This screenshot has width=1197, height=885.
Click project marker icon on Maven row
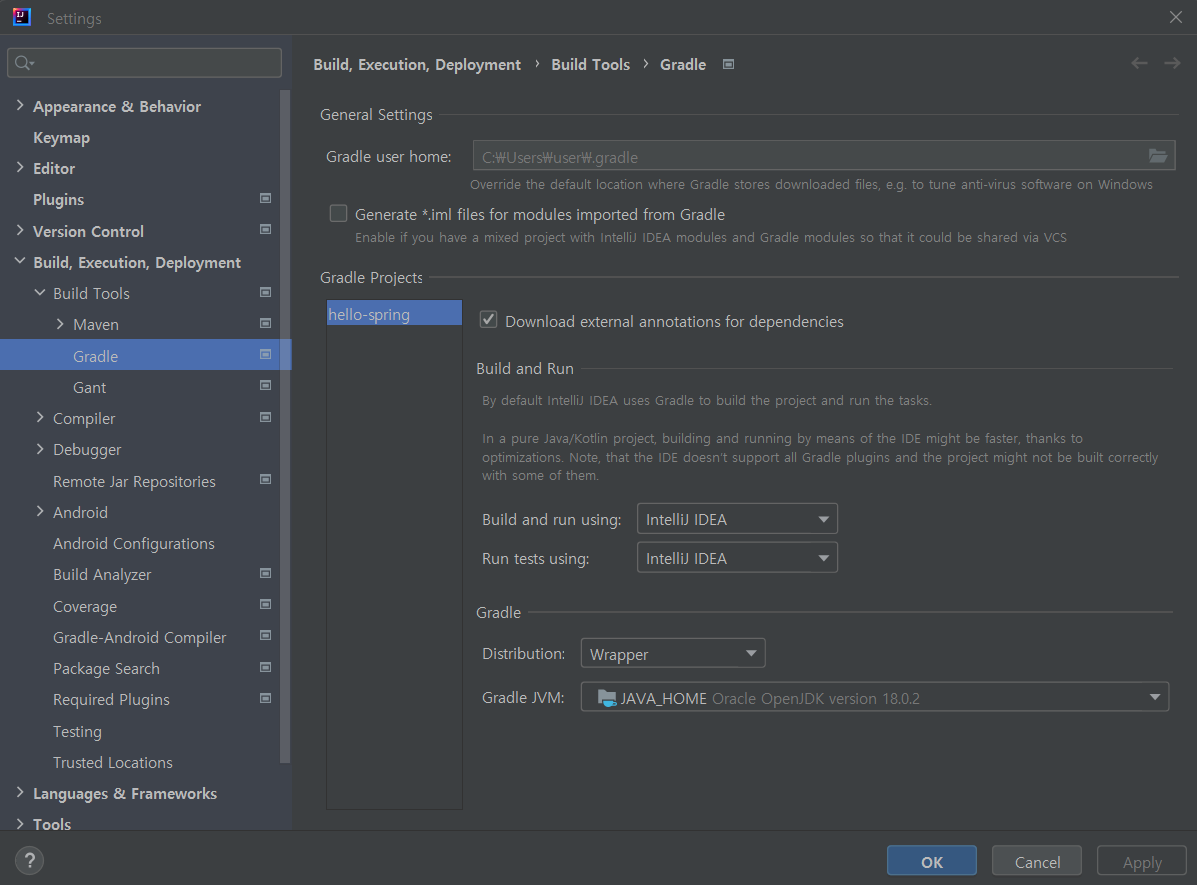pyautogui.click(x=266, y=324)
